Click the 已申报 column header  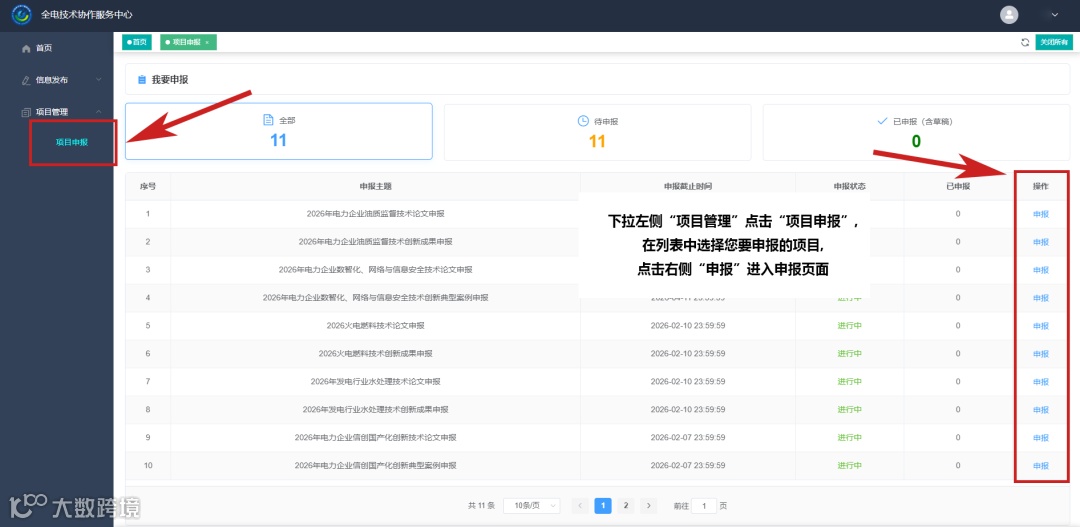coord(958,187)
